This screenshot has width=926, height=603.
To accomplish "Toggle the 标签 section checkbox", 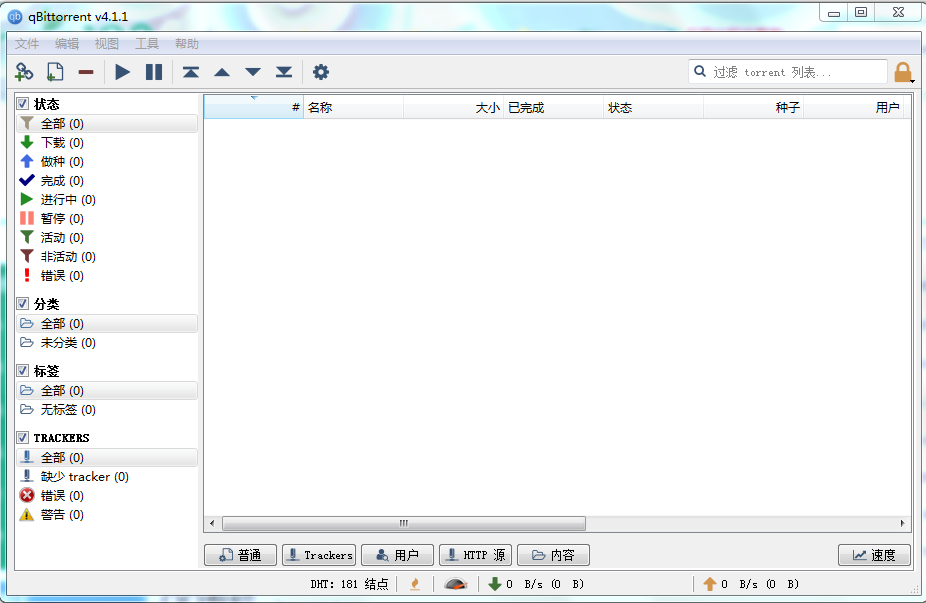I will [22, 371].
